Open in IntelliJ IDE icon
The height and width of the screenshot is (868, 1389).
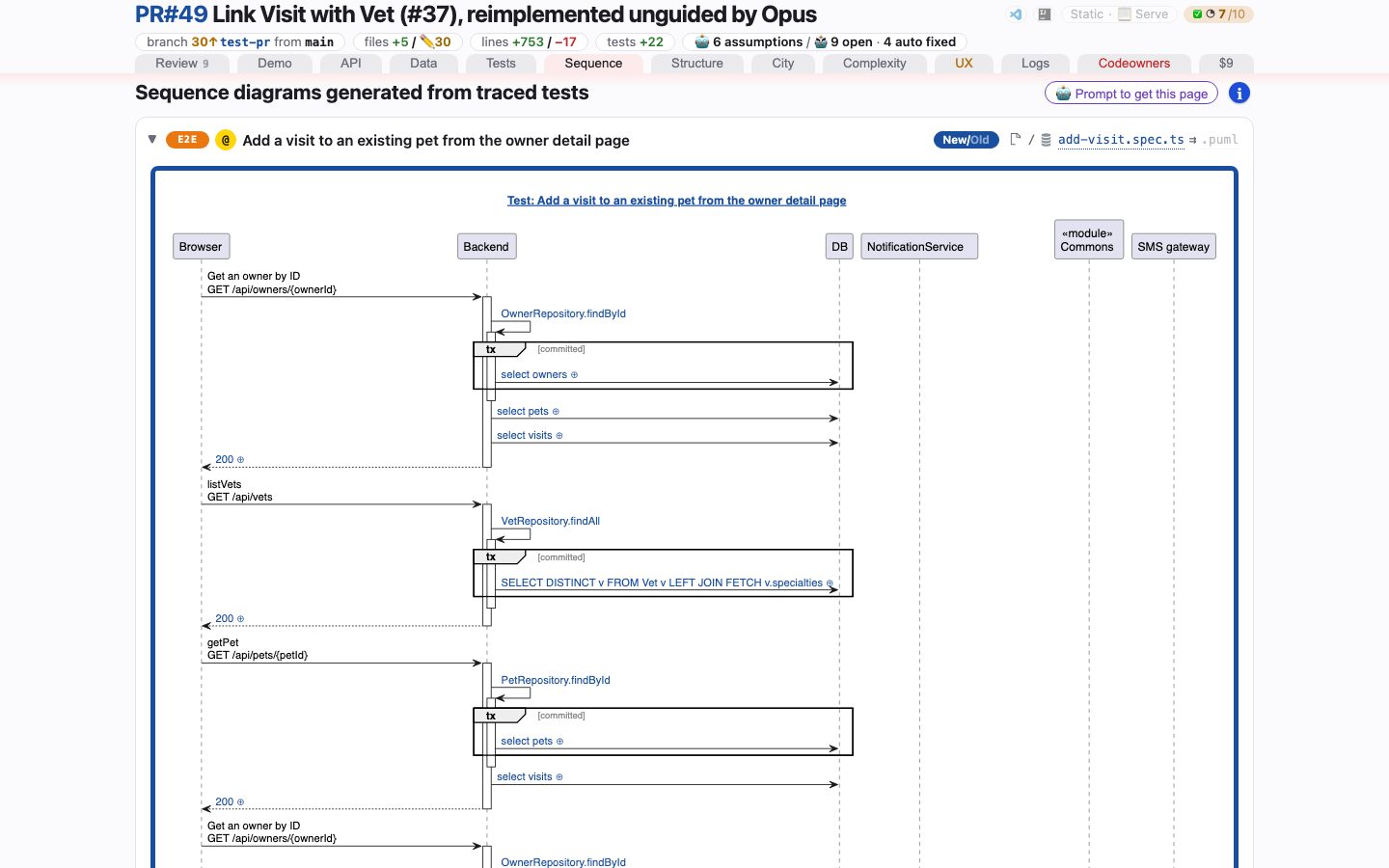pos(1044,14)
